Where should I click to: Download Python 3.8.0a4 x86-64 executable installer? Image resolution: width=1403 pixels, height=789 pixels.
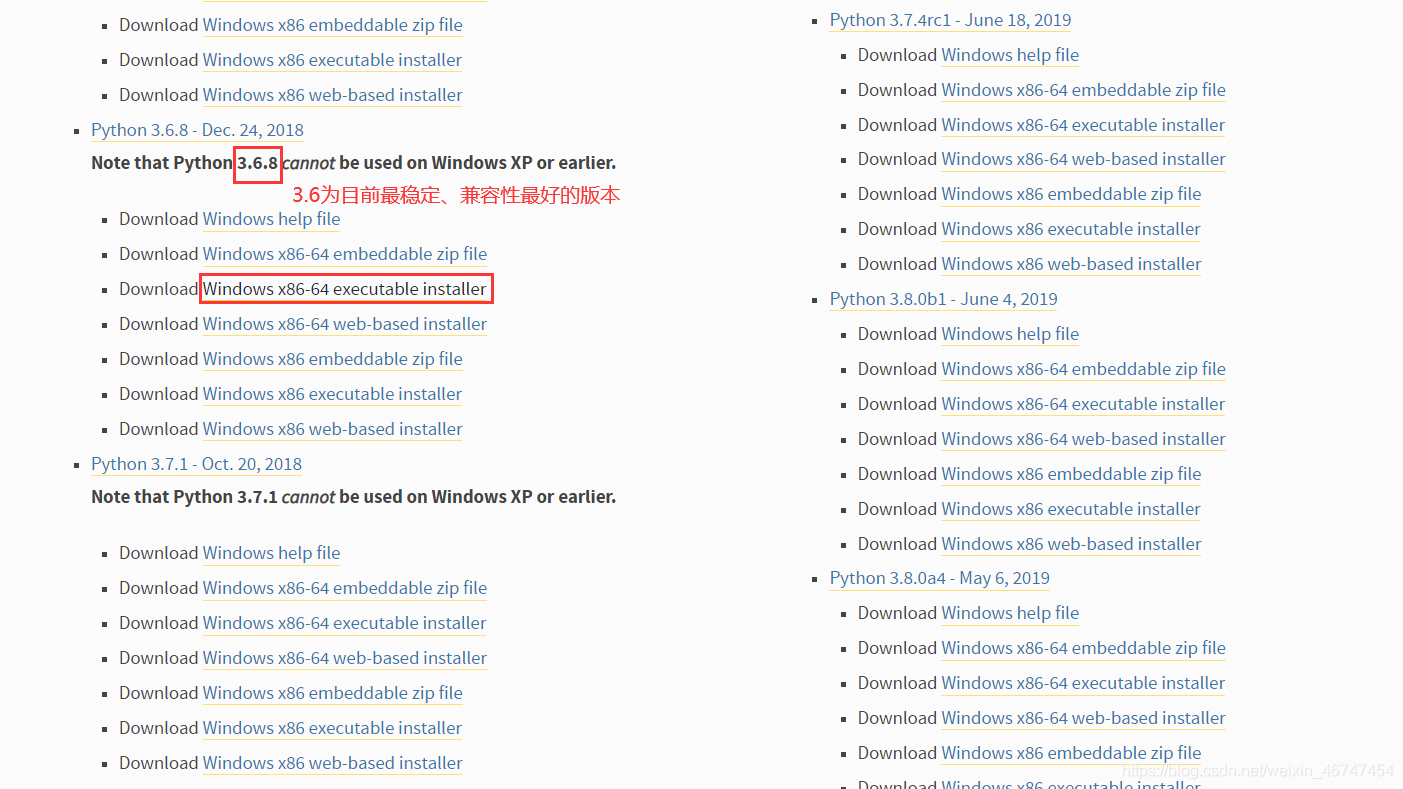click(x=1084, y=683)
